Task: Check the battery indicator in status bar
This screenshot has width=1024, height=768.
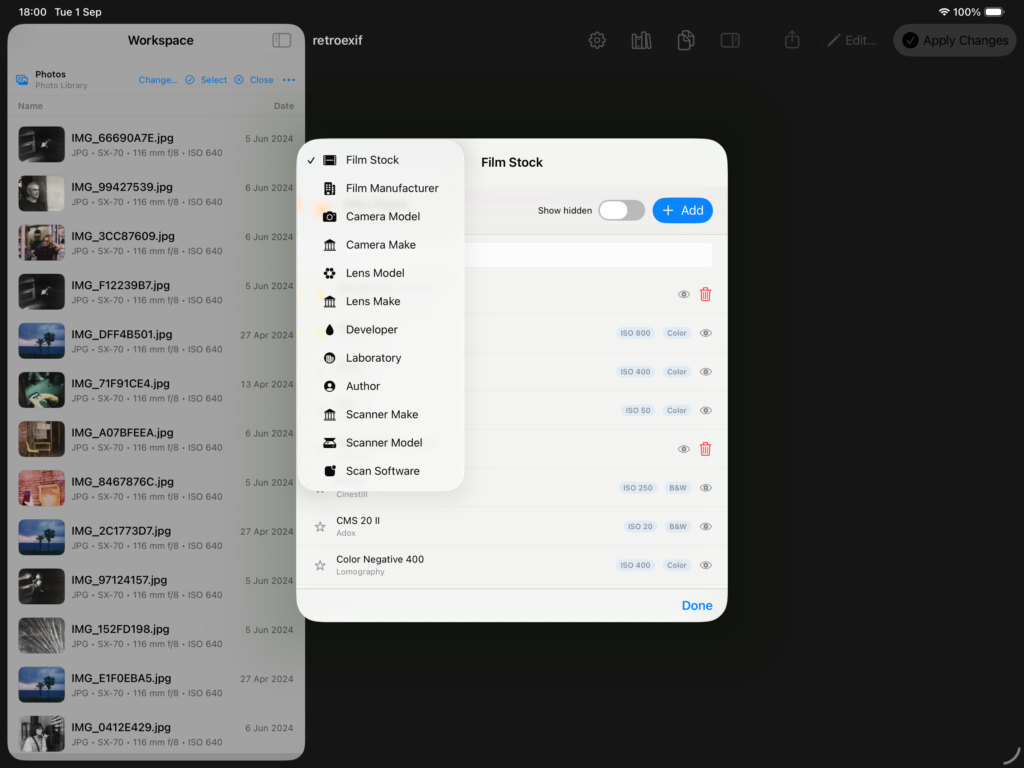Action: pos(995,12)
